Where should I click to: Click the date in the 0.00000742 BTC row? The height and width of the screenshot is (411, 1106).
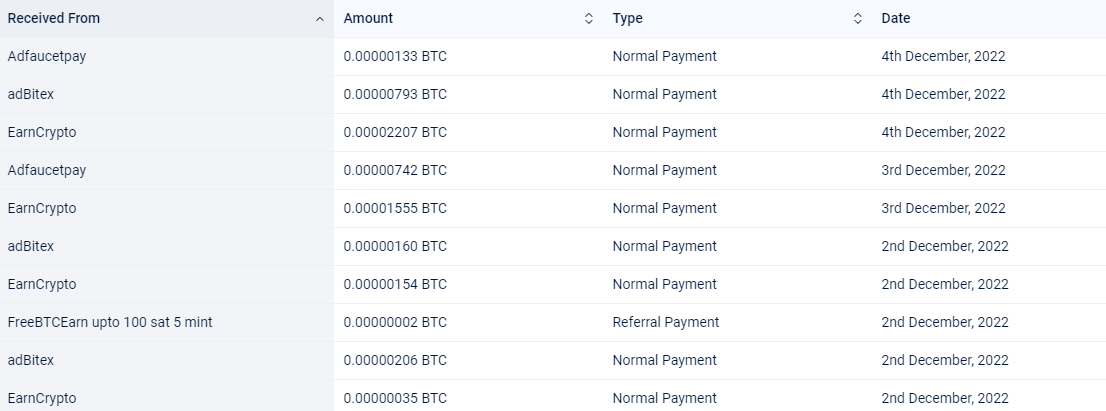[943, 170]
